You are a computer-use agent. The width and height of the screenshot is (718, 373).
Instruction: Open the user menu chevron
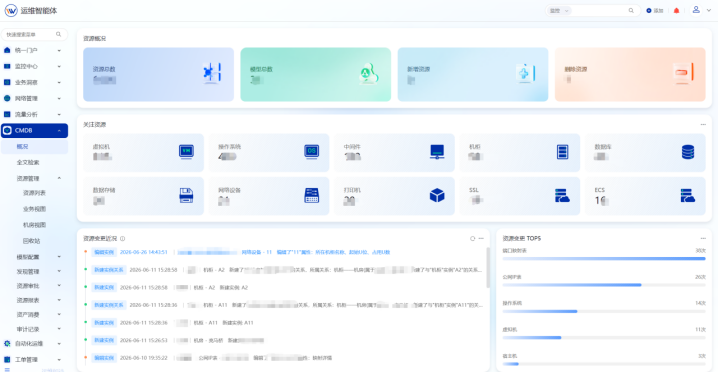pyautogui.click(x=708, y=10)
